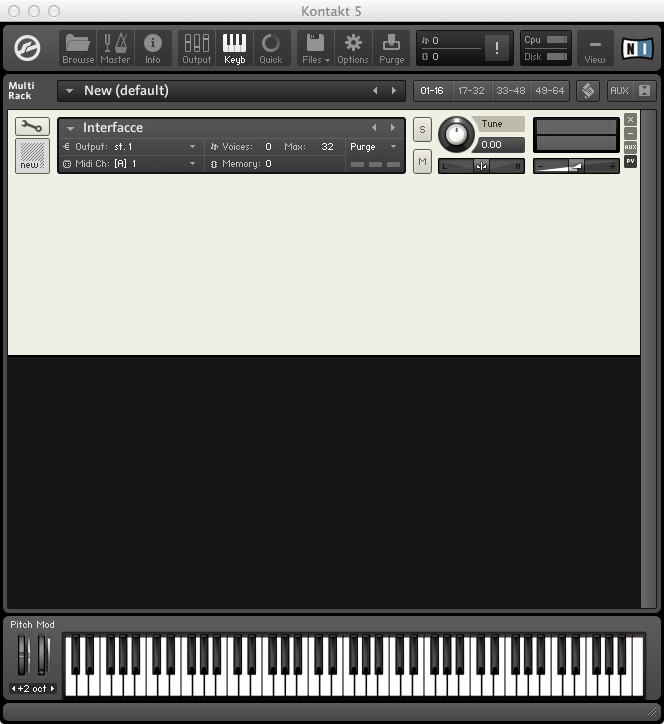The width and height of the screenshot is (664, 724).
Task: Click the instrument volume slider
Action: click(576, 166)
